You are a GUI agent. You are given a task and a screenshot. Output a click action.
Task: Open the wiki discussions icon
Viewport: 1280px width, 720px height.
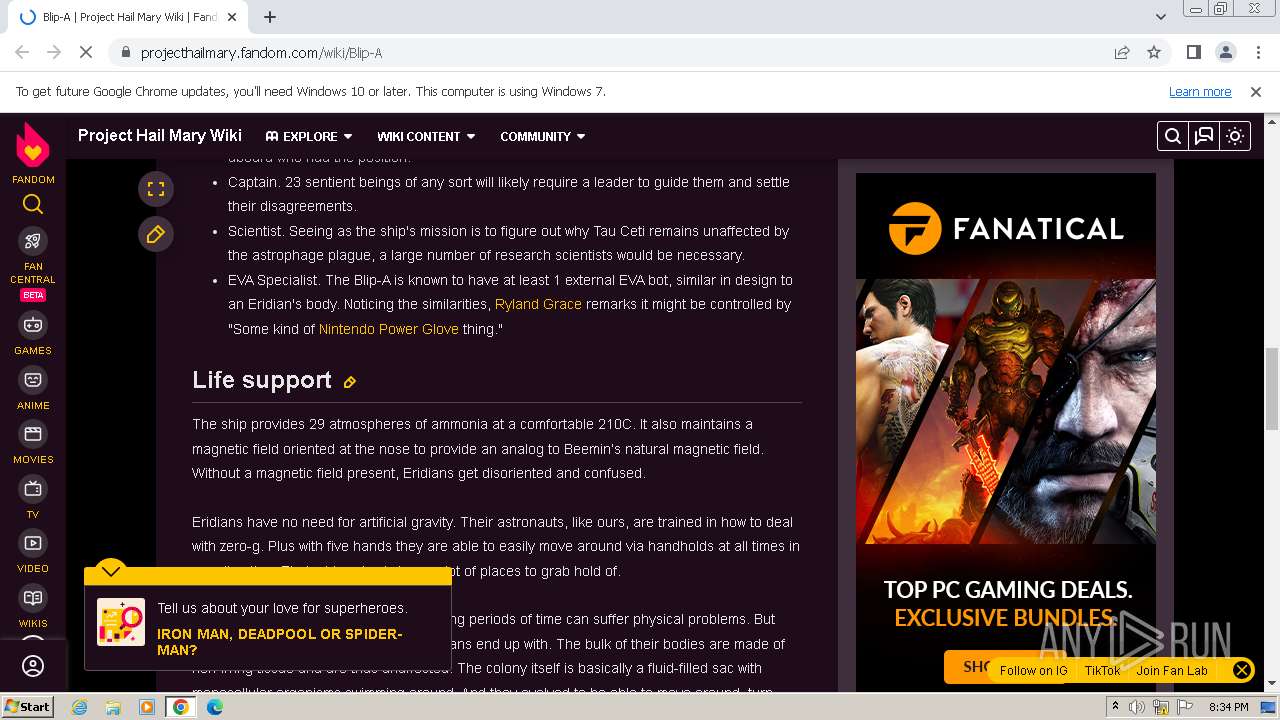point(1204,136)
